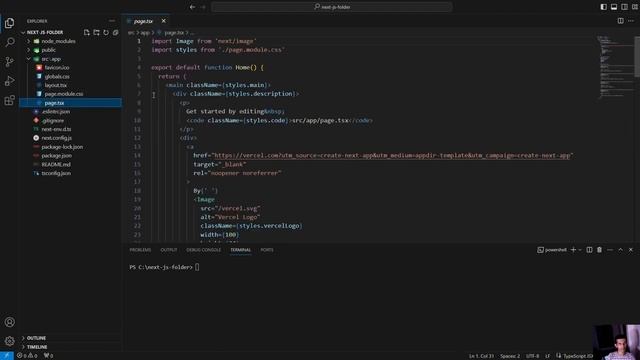This screenshot has width=640, height=360.
Task: Switch to the Ports tab
Action: [267, 250]
